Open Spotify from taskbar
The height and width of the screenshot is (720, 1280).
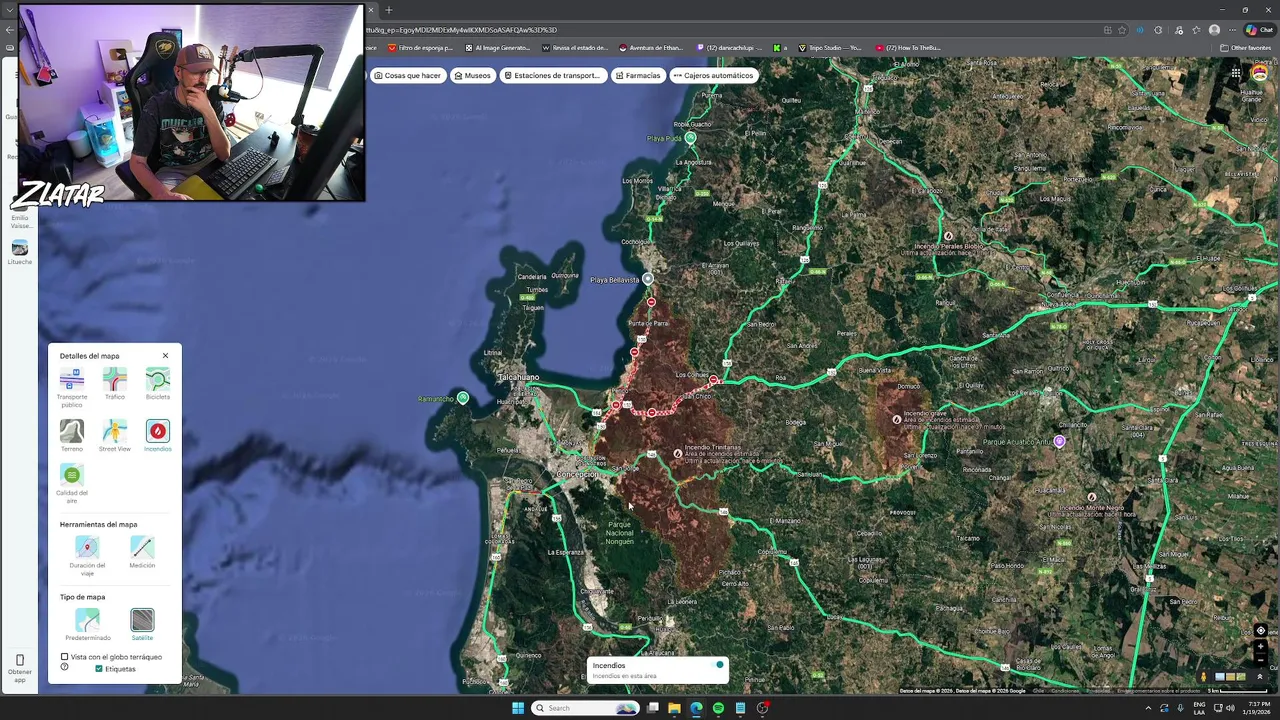point(718,708)
